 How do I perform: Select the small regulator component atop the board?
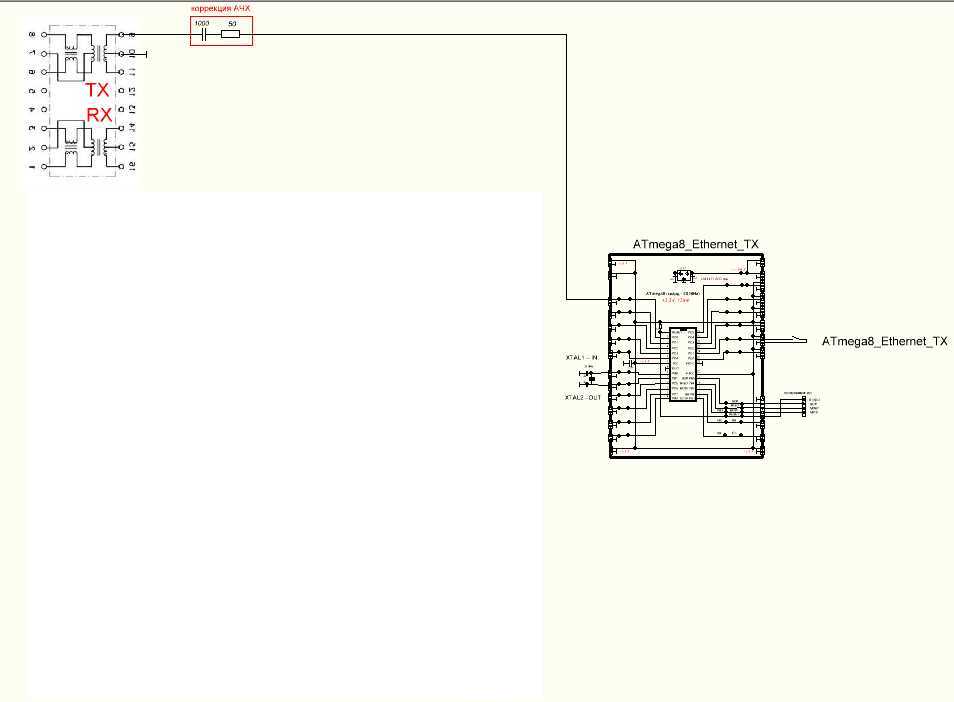[685, 275]
